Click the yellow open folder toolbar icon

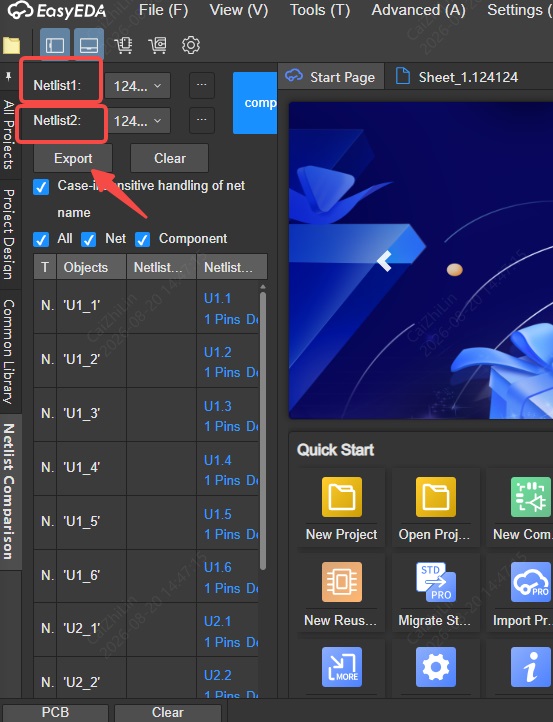(x=11, y=45)
